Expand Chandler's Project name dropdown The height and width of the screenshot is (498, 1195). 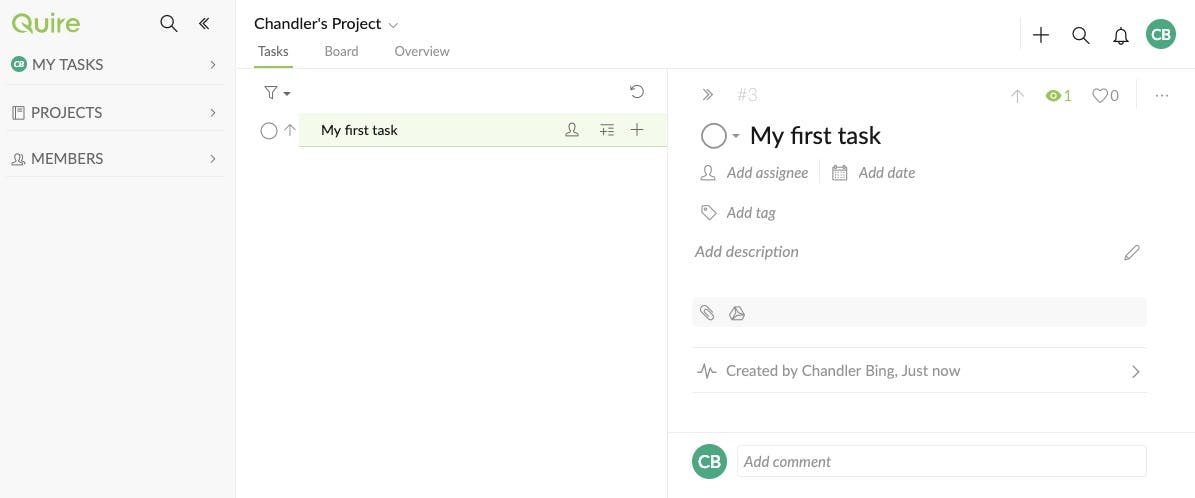393,24
